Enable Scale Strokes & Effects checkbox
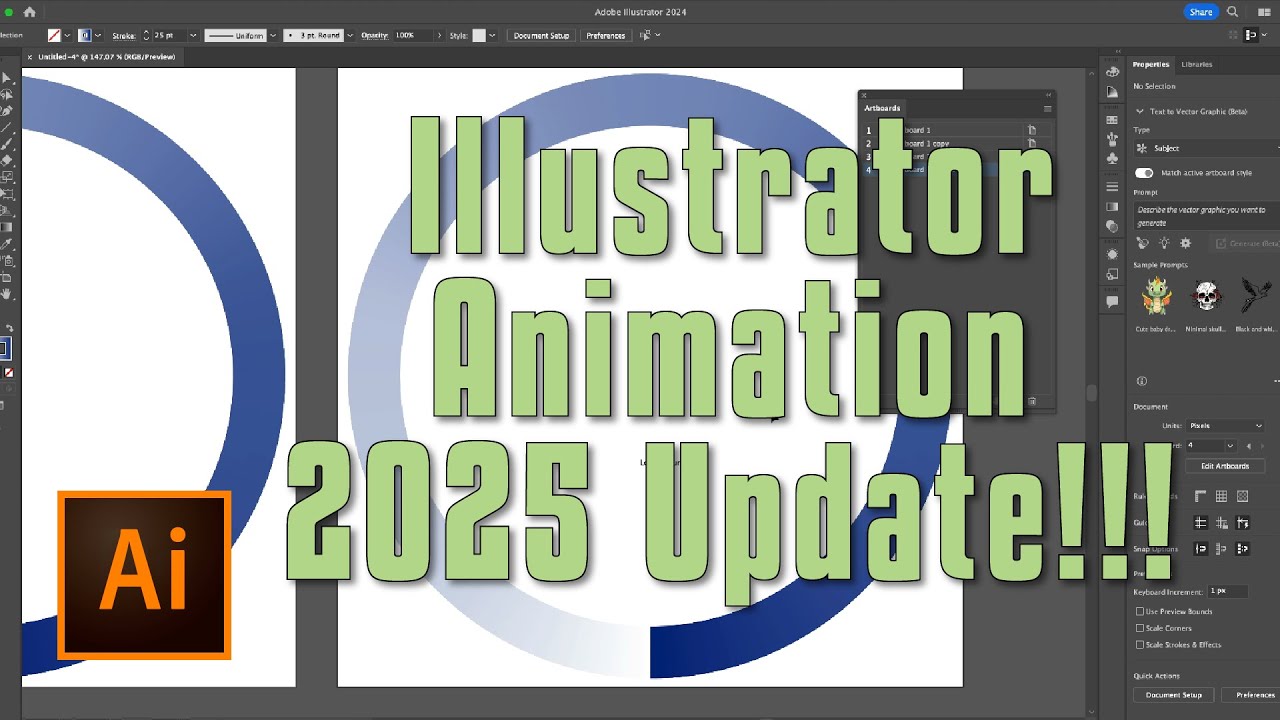The width and height of the screenshot is (1280, 720). click(1140, 645)
